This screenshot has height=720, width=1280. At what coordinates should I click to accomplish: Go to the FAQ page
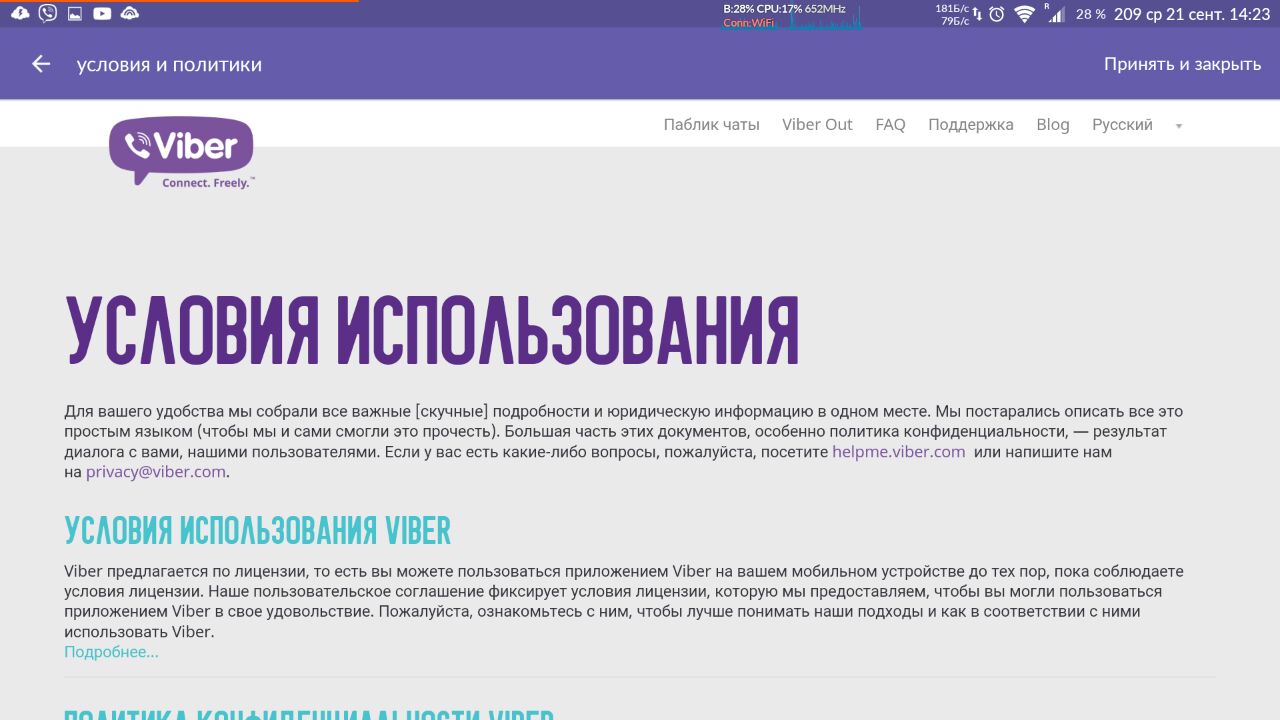890,125
